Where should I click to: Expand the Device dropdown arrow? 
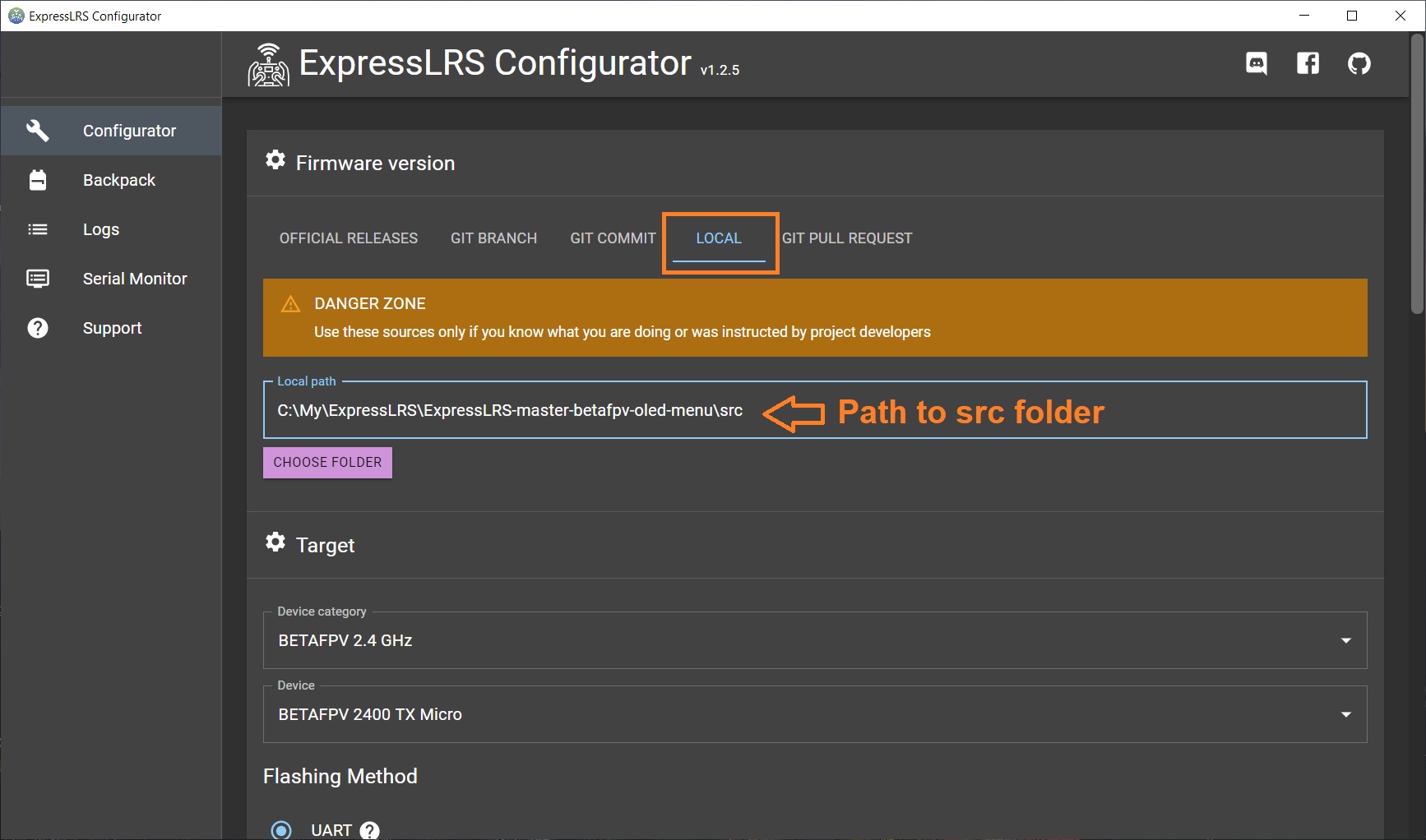1346,714
